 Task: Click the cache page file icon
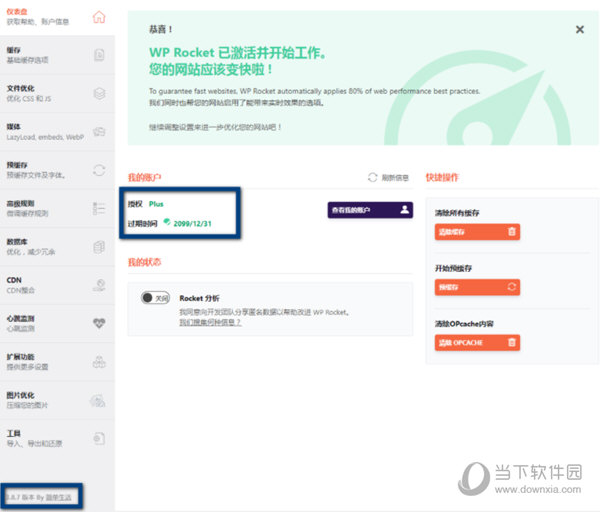click(x=99, y=55)
